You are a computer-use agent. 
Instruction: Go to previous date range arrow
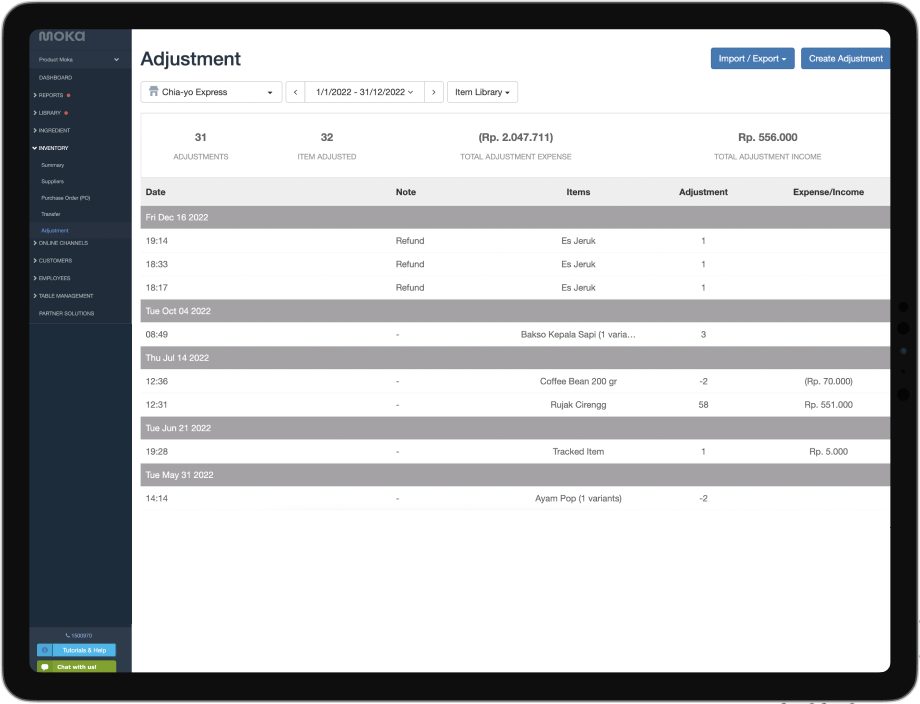[x=295, y=92]
